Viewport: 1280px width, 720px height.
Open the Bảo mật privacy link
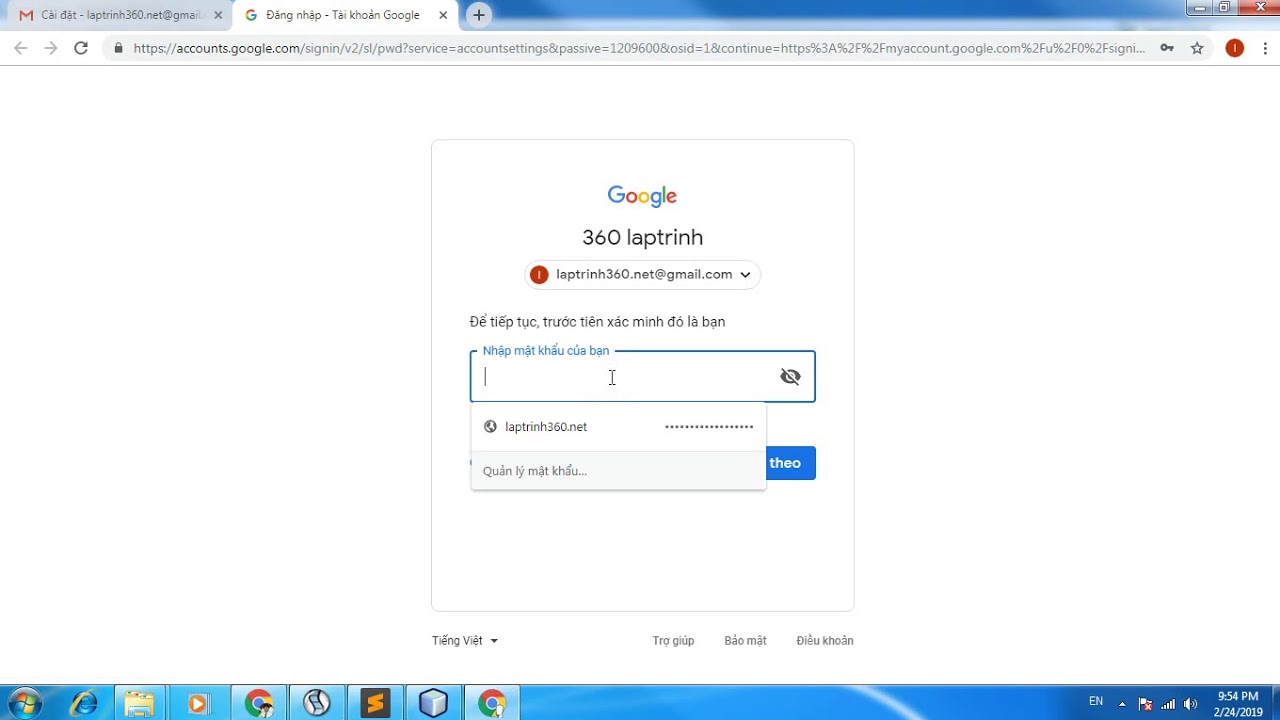[x=745, y=641]
